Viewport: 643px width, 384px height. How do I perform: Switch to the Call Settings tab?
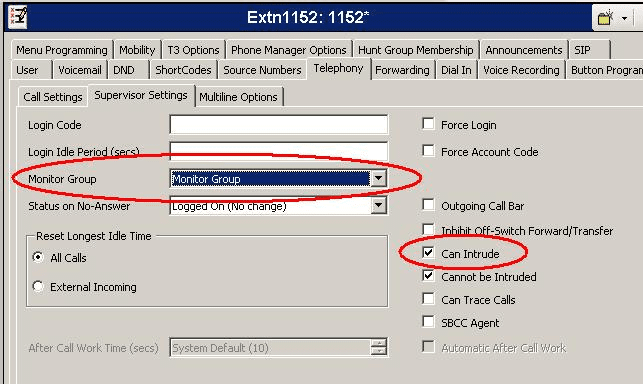52,97
